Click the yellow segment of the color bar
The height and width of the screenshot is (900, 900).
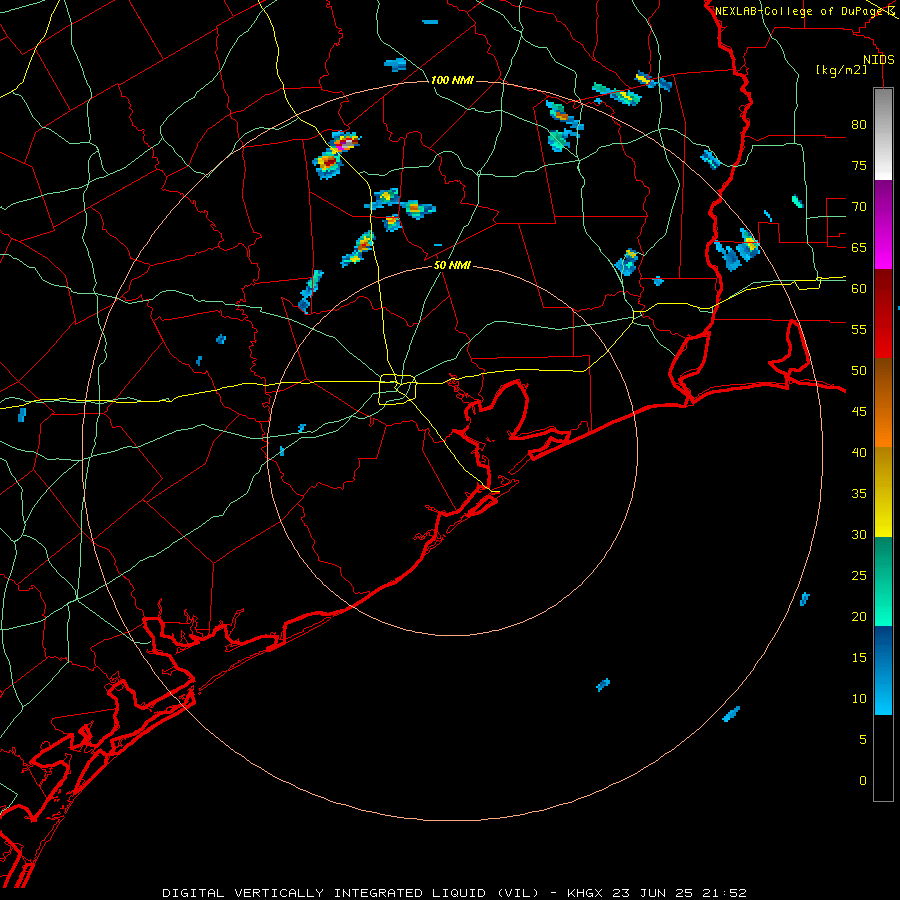pyautogui.click(x=883, y=492)
